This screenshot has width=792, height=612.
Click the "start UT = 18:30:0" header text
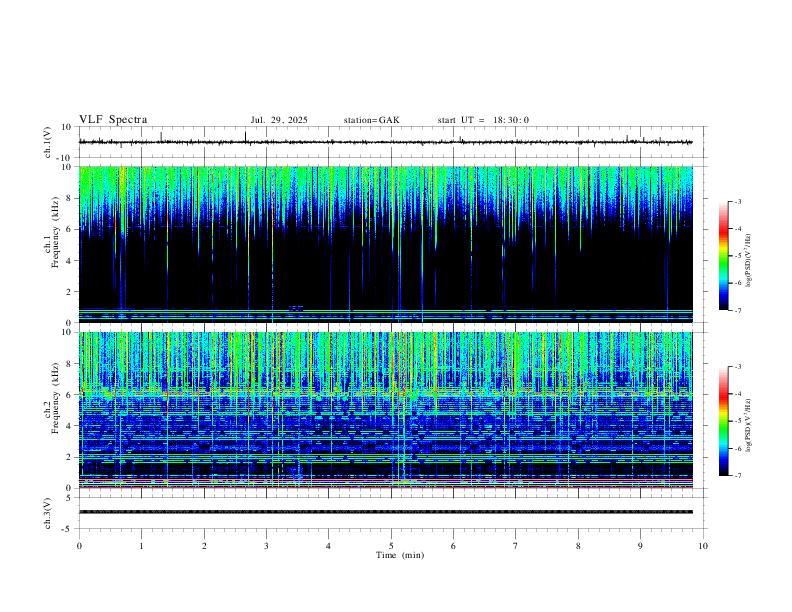[x=483, y=120]
